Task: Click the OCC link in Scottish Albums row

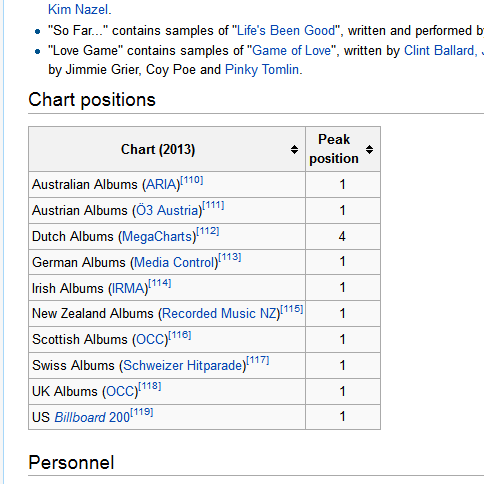Action: (150, 340)
